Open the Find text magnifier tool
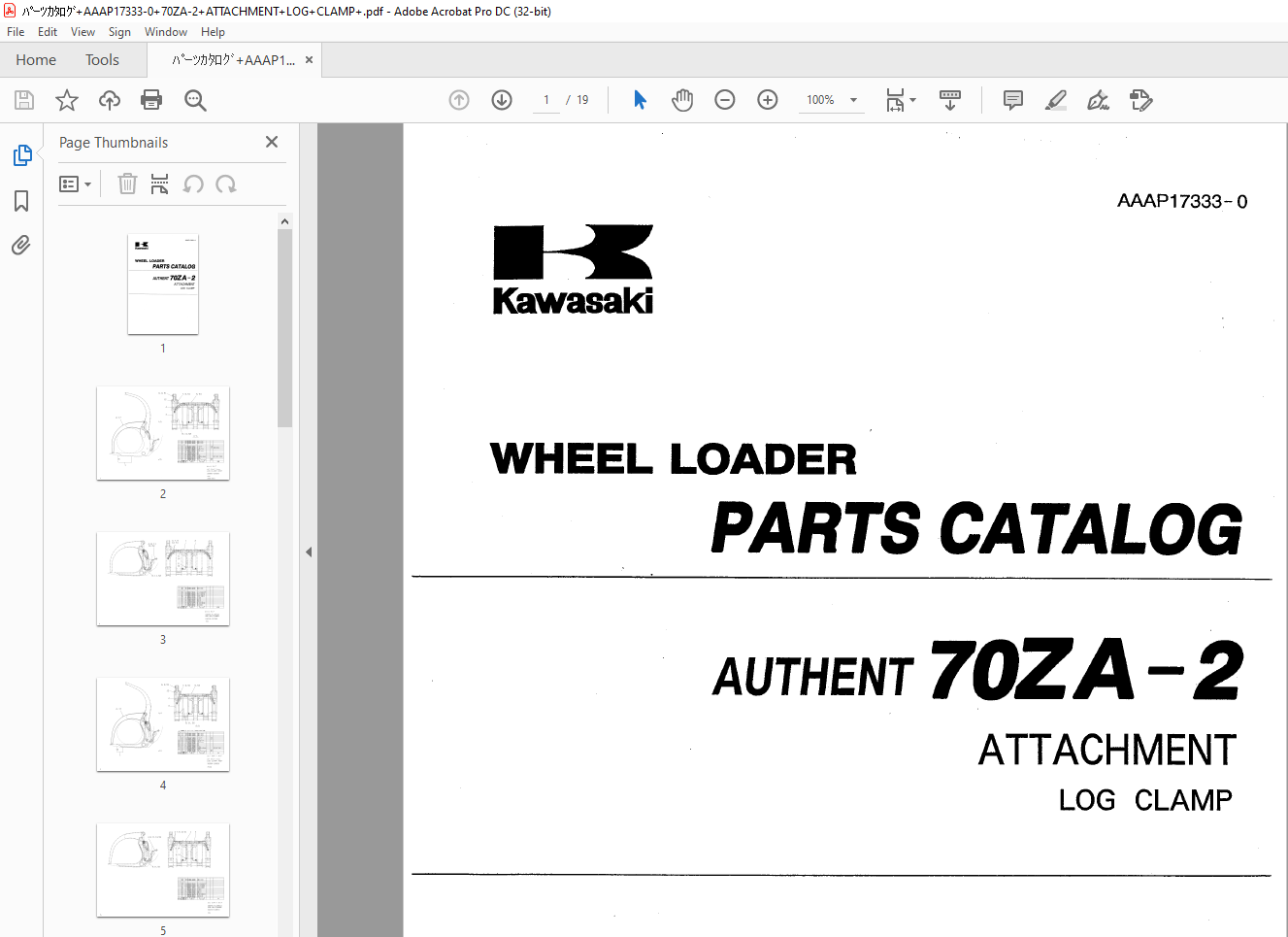Viewport: 1288px width, 937px height. [x=195, y=100]
